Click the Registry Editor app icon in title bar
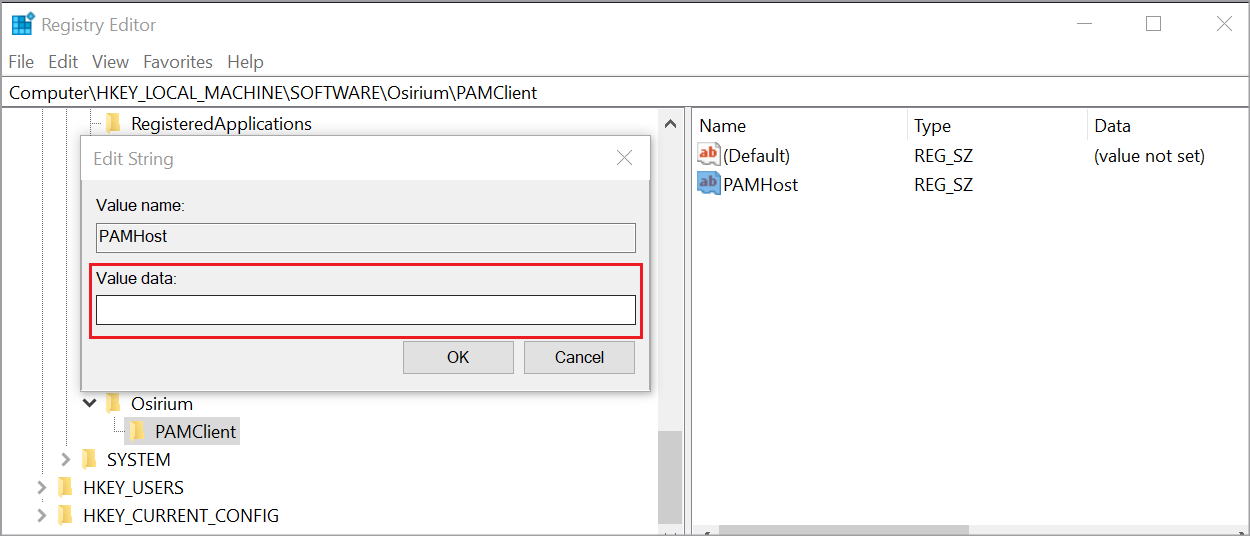 pos(22,24)
